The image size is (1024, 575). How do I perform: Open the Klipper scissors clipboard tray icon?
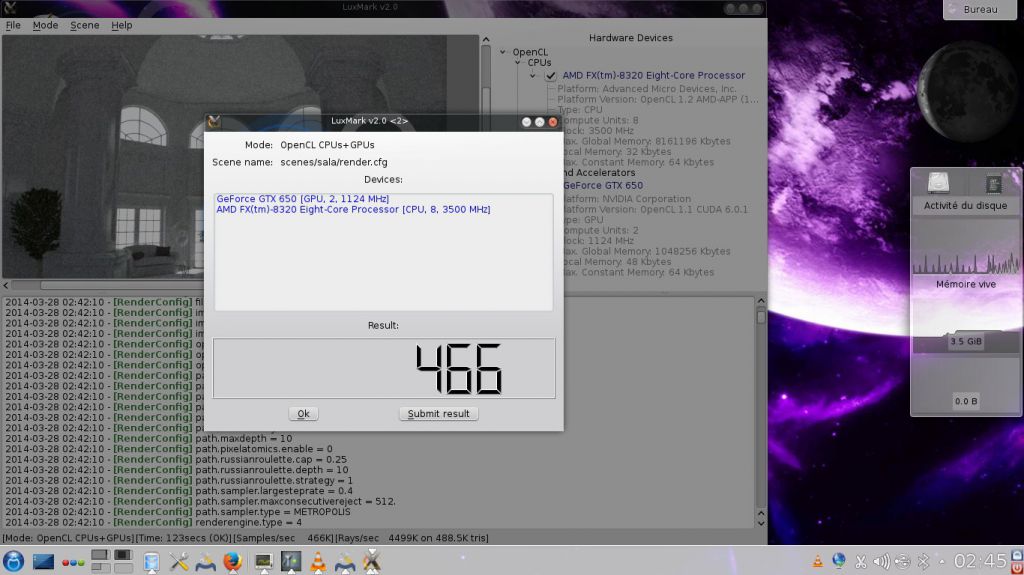coord(861,561)
